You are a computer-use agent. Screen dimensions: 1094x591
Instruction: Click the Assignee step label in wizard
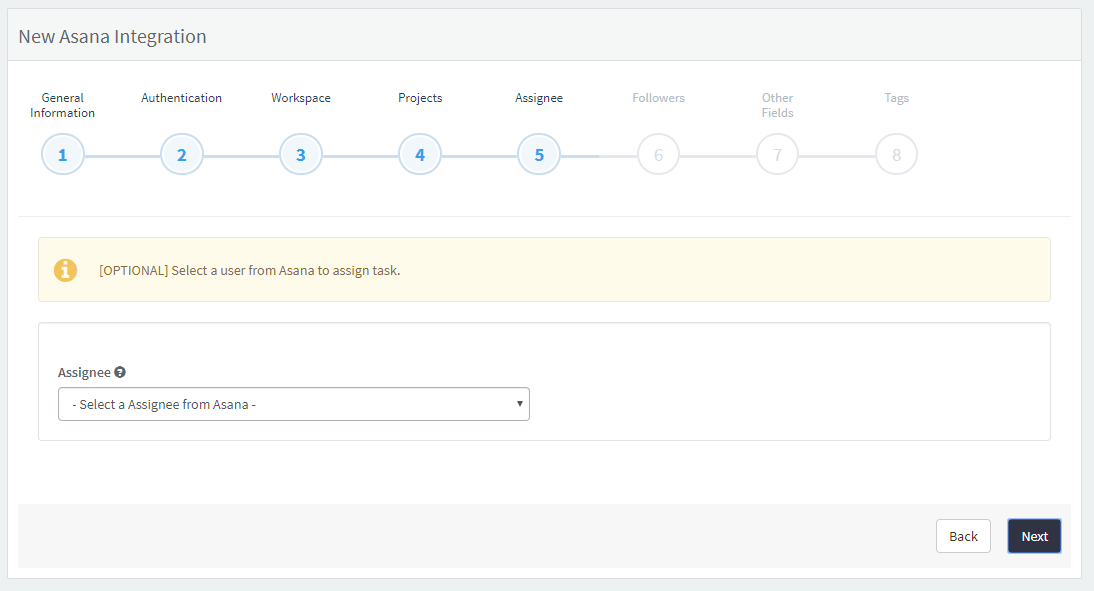(539, 98)
